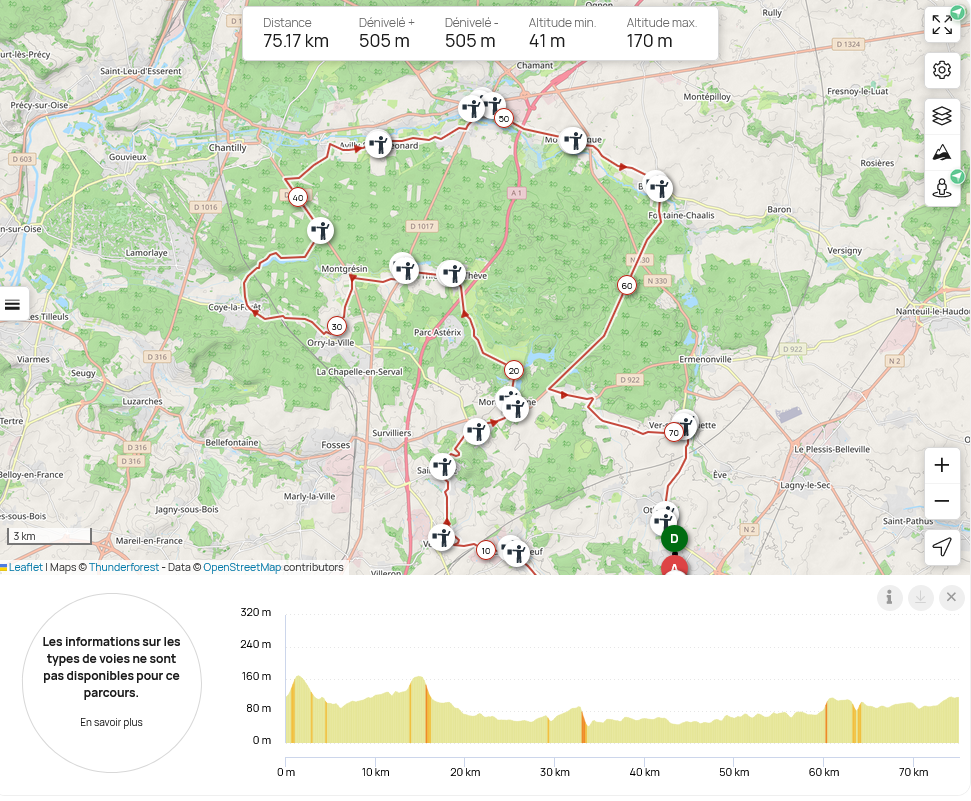Click the marshal icon near Montgrésin
The height and width of the screenshot is (801, 971).
point(404,268)
